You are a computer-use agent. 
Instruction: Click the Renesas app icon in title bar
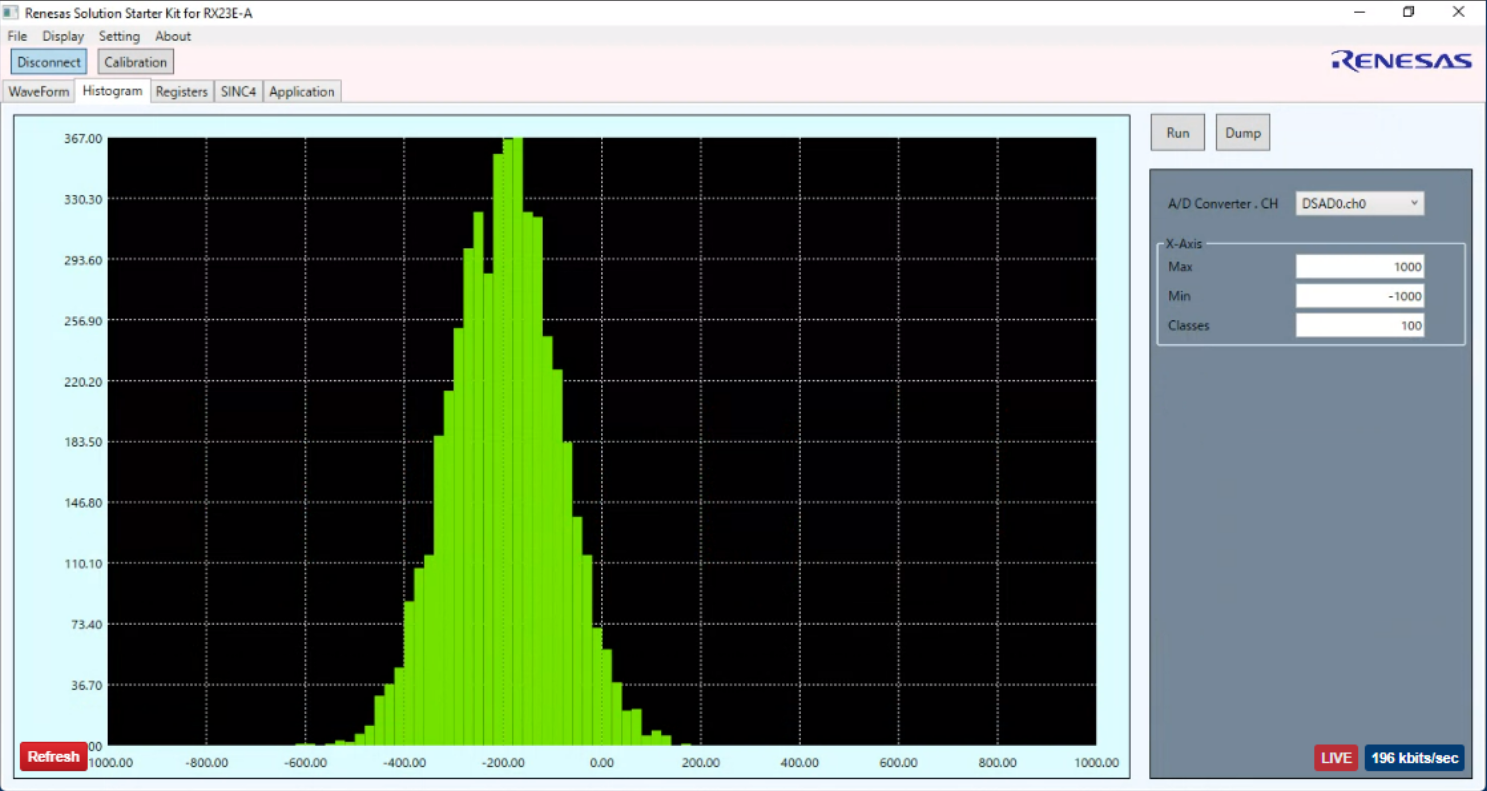11,12
